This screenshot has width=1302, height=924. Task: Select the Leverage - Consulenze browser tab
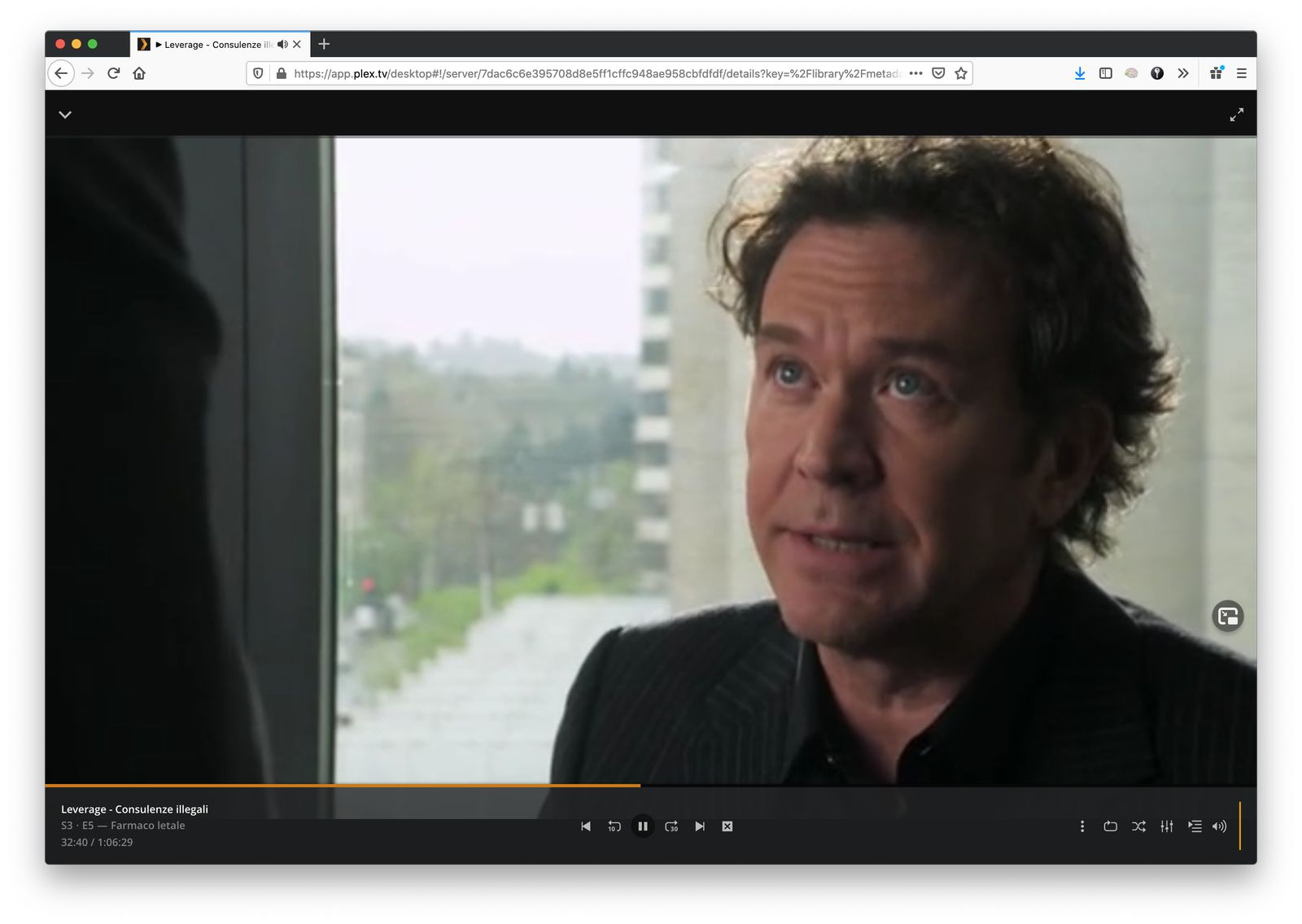tap(220, 44)
